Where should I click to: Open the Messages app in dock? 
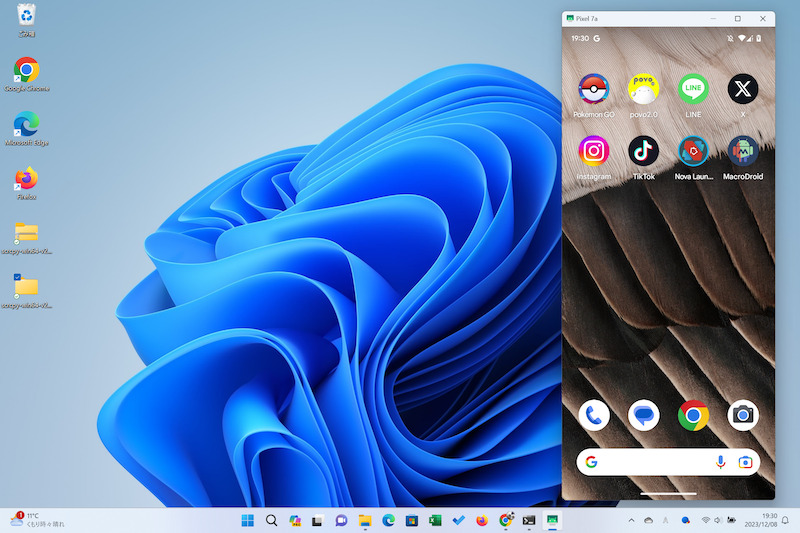point(643,414)
